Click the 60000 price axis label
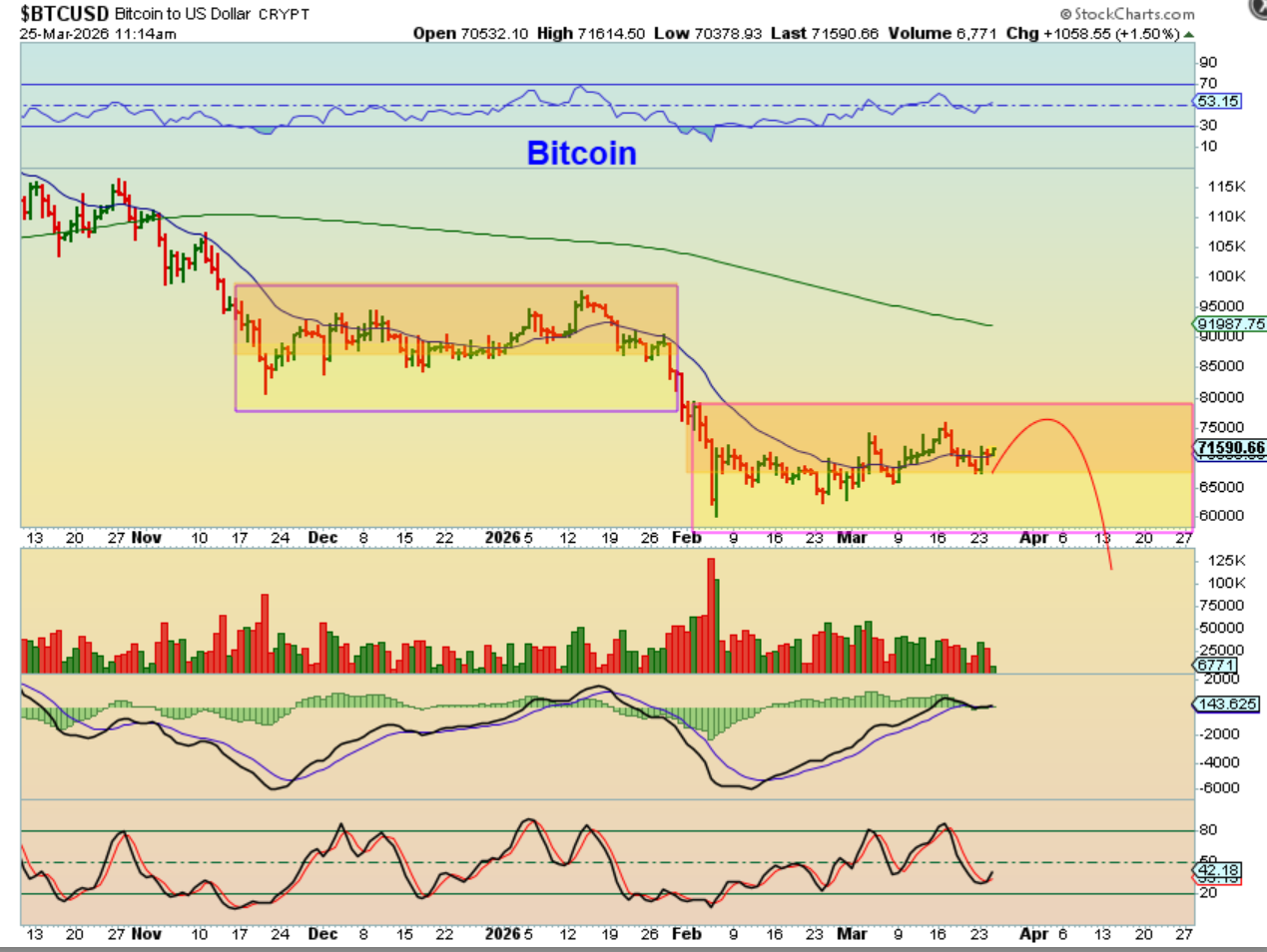Image resolution: width=1267 pixels, height=952 pixels. pyautogui.click(x=1222, y=516)
